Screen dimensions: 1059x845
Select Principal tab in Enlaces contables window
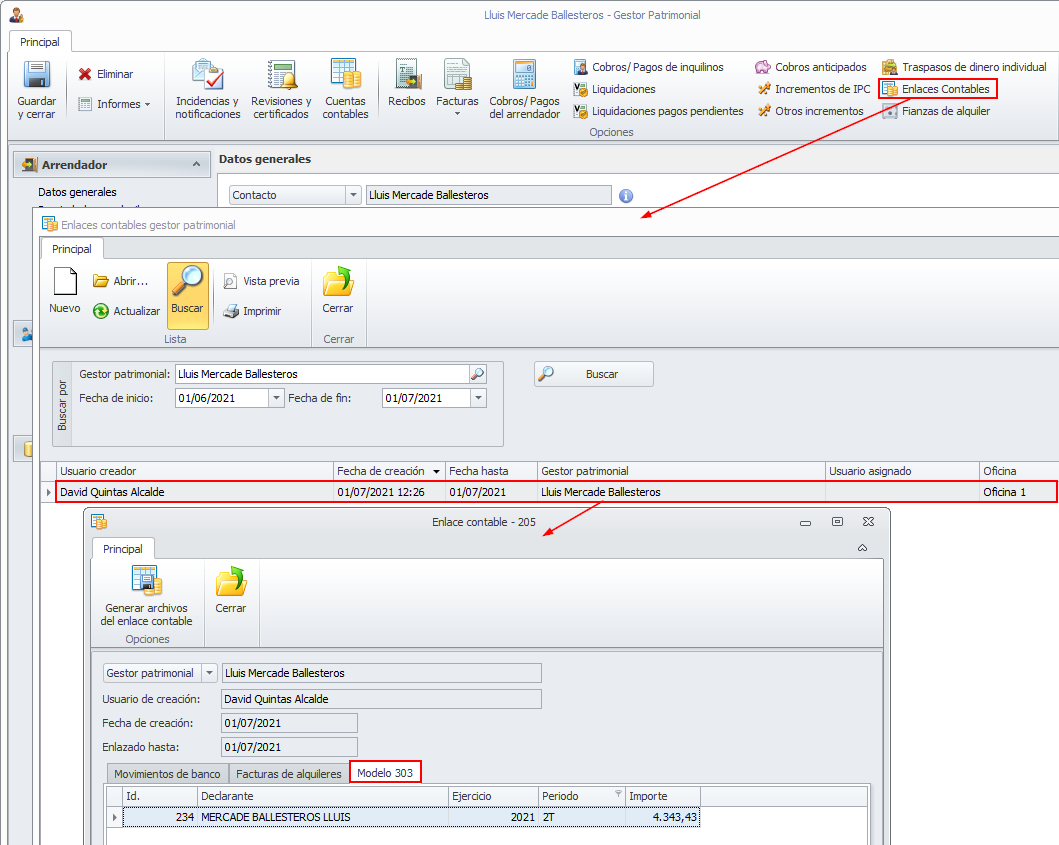pos(72,249)
